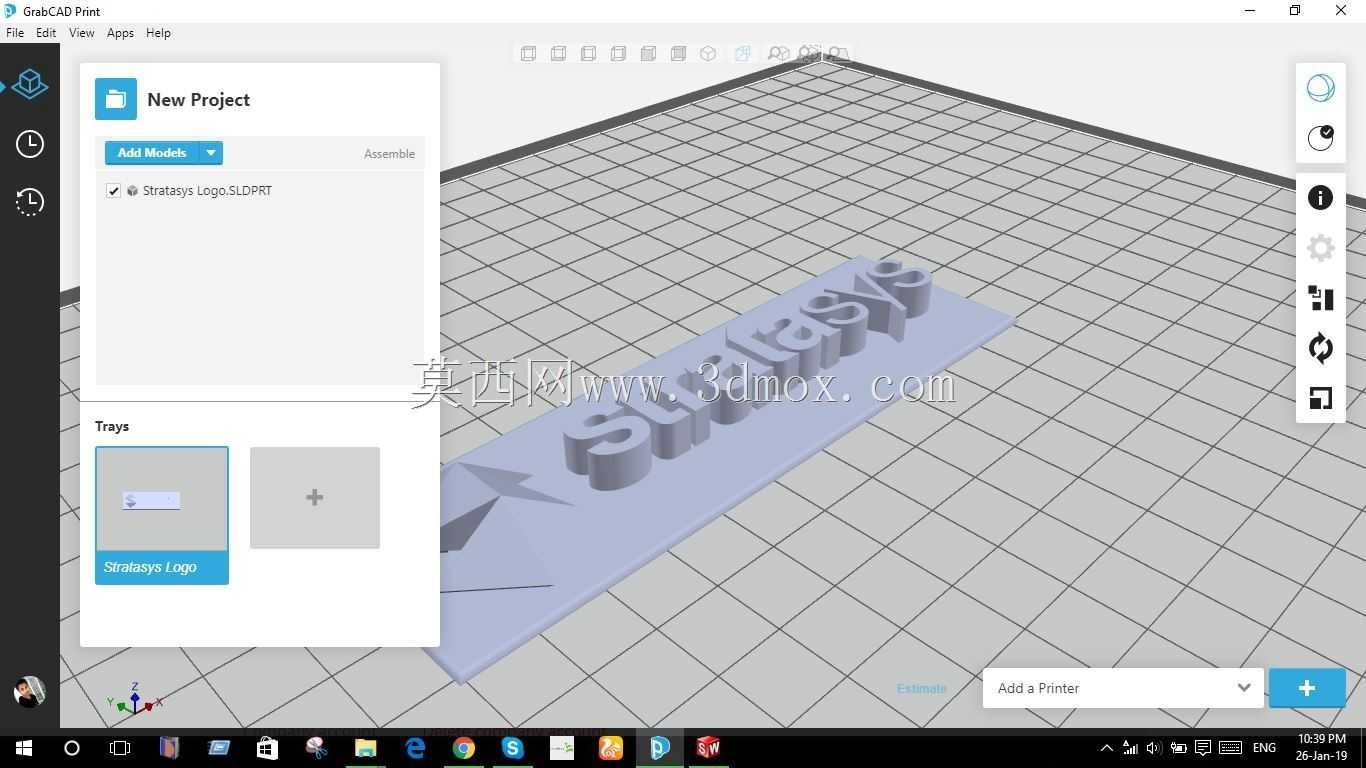Open the File menu

(15, 33)
